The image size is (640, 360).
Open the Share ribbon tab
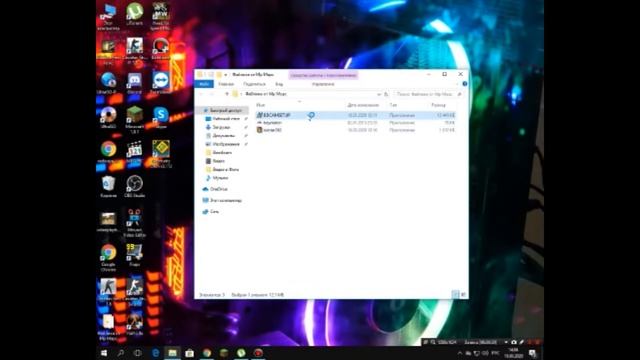coord(254,84)
